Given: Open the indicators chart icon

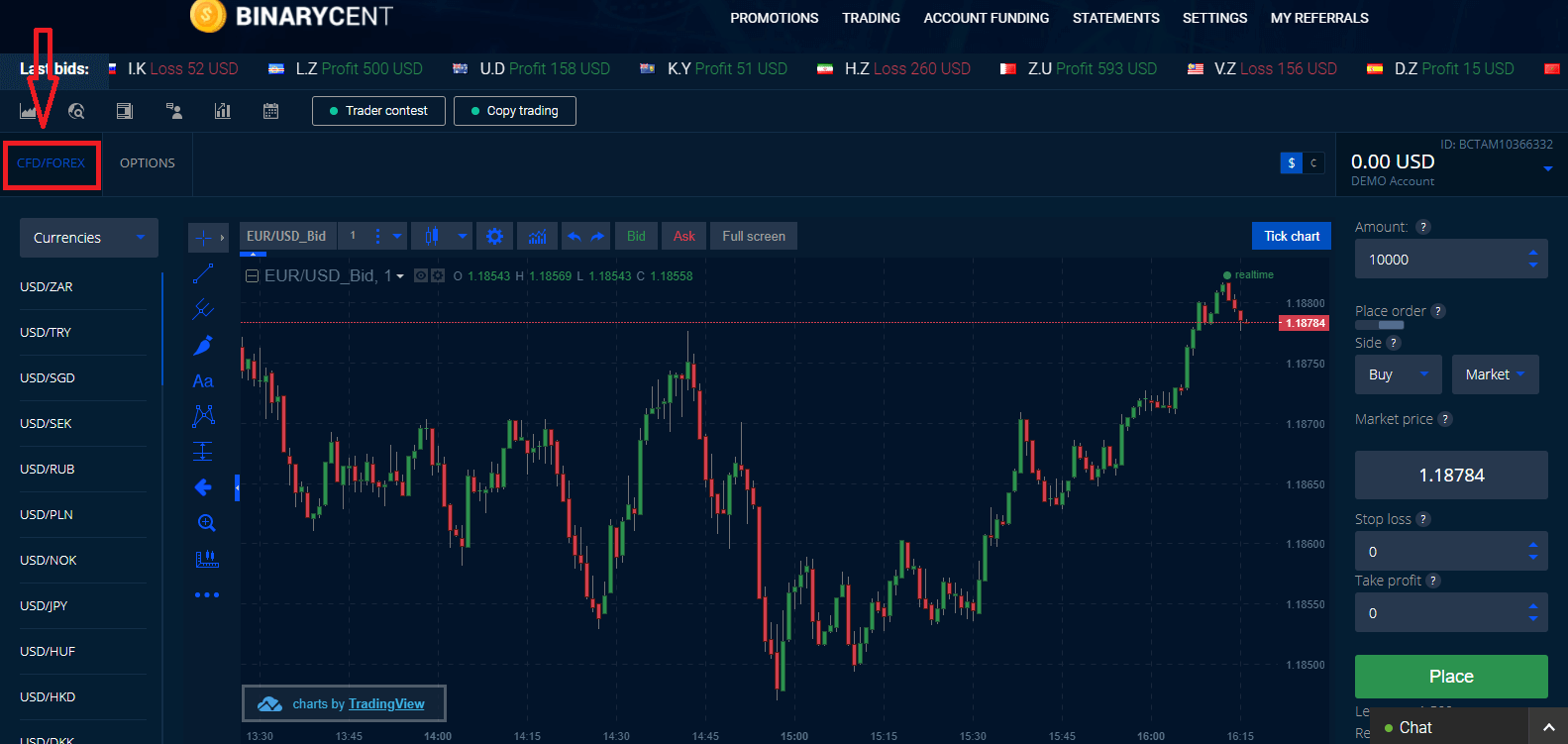Looking at the screenshot, I should point(537,236).
